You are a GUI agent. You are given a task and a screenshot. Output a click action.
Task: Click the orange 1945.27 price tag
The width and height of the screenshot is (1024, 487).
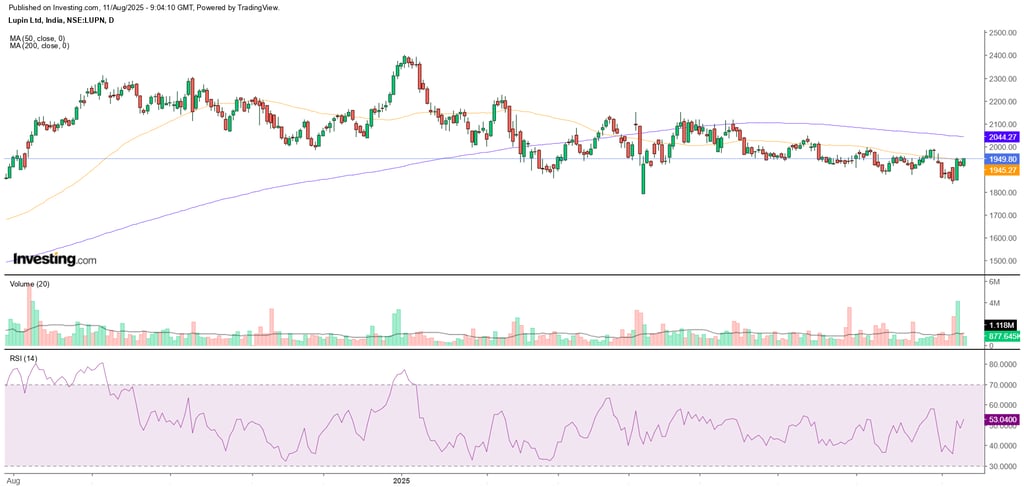click(x=1000, y=170)
